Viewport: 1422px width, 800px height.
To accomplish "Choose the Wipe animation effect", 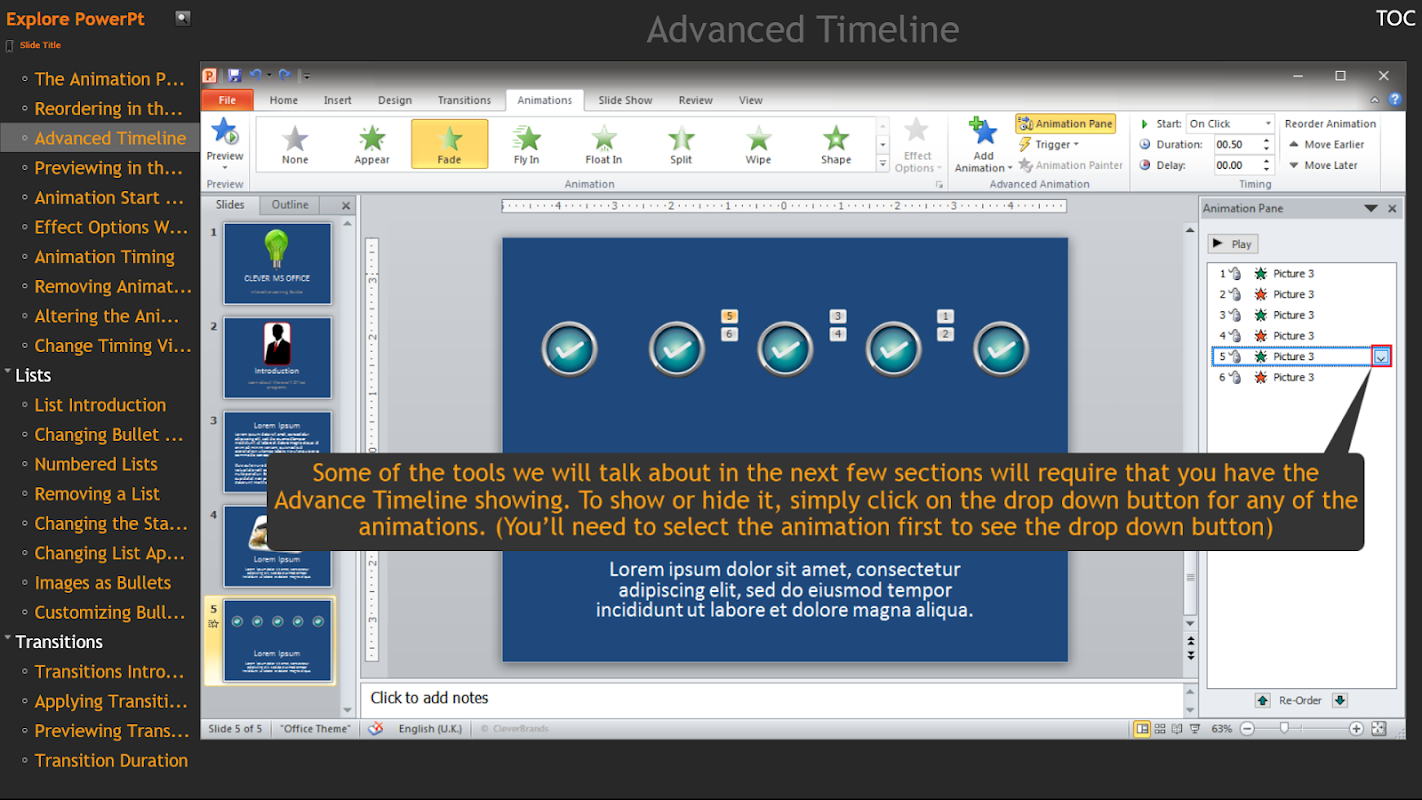I will point(758,144).
